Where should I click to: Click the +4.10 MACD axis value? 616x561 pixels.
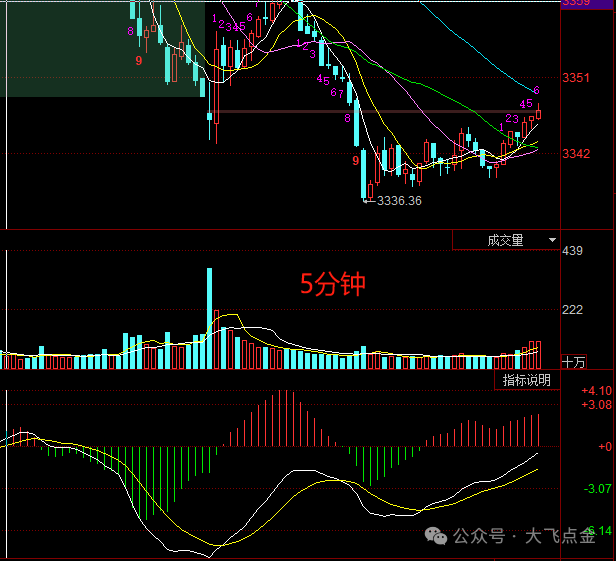(x=597, y=391)
